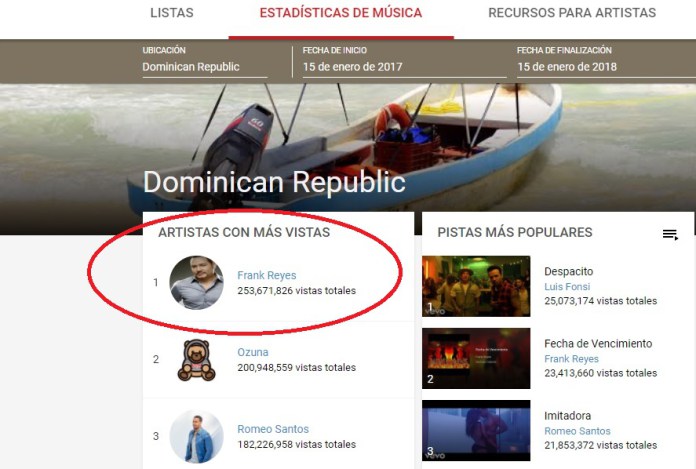Open the Ubicación field showing Dominican Republic
Screen dimensions: 696x469
(x=204, y=67)
